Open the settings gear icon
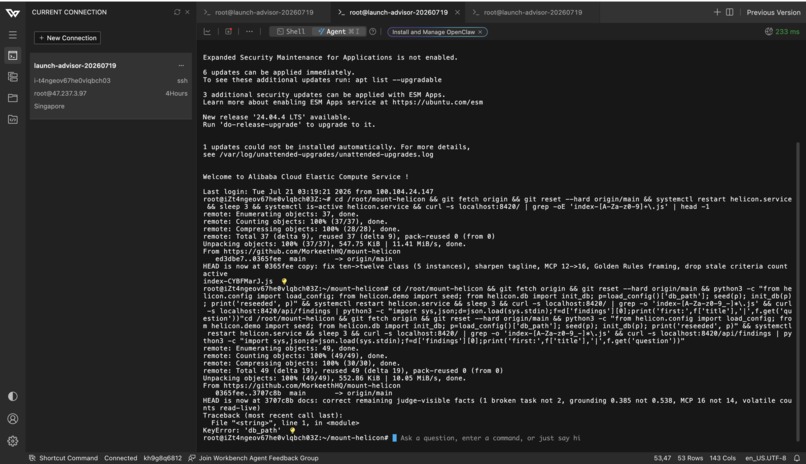 [x=13, y=441]
